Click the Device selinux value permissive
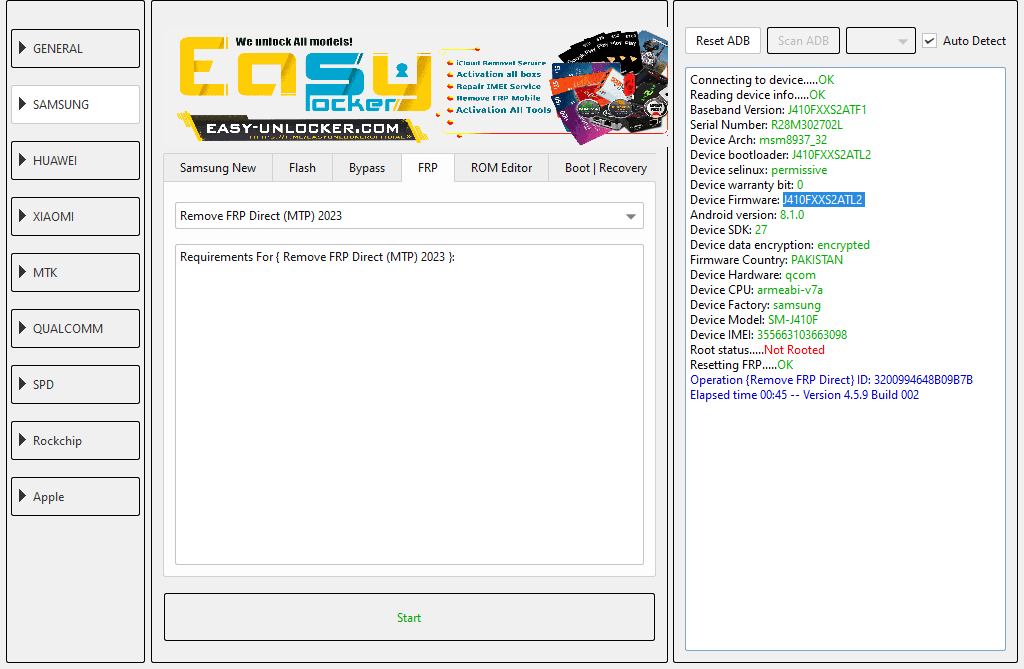Image resolution: width=1024 pixels, height=669 pixels. (x=799, y=170)
